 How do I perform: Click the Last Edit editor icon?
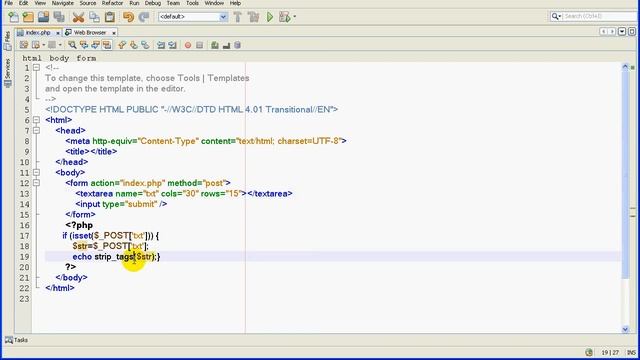tap(24, 45)
